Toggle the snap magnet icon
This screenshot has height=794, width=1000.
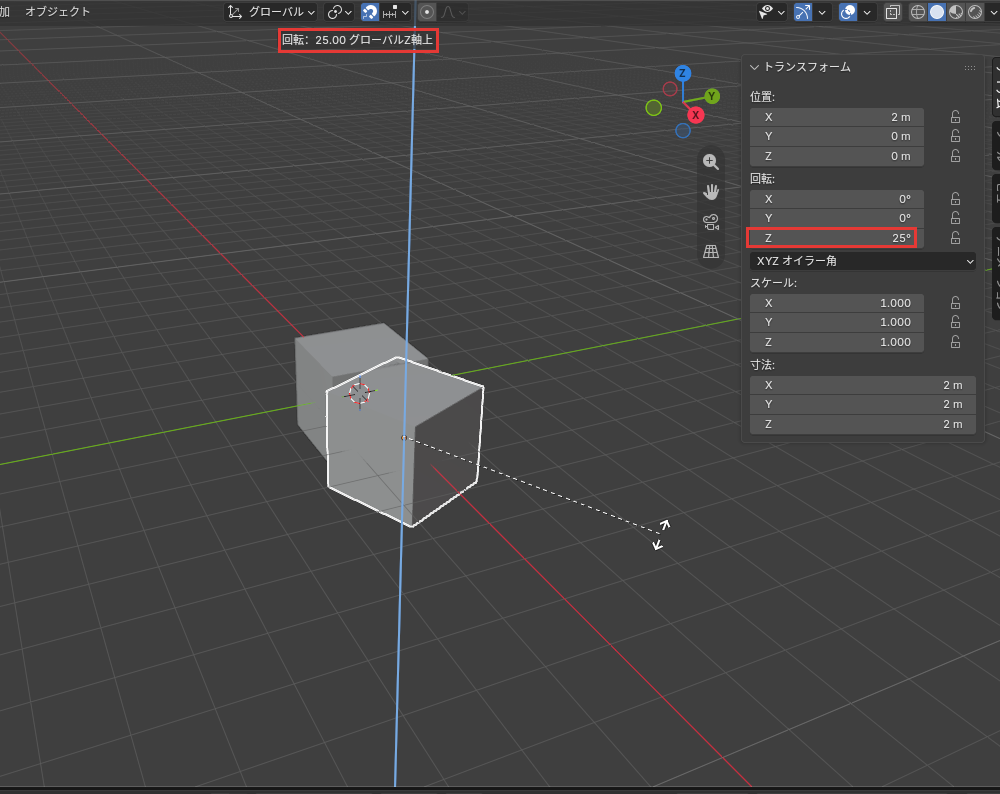(370, 12)
